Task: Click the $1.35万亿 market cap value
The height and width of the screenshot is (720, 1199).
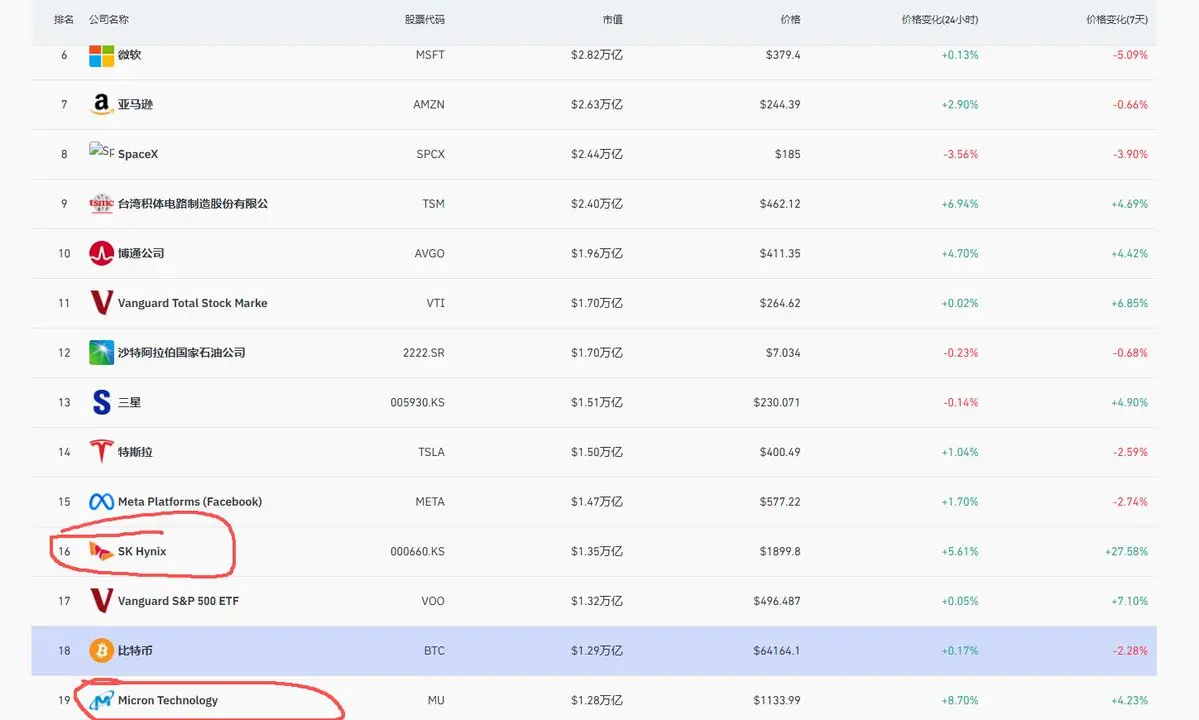Action: pos(596,552)
